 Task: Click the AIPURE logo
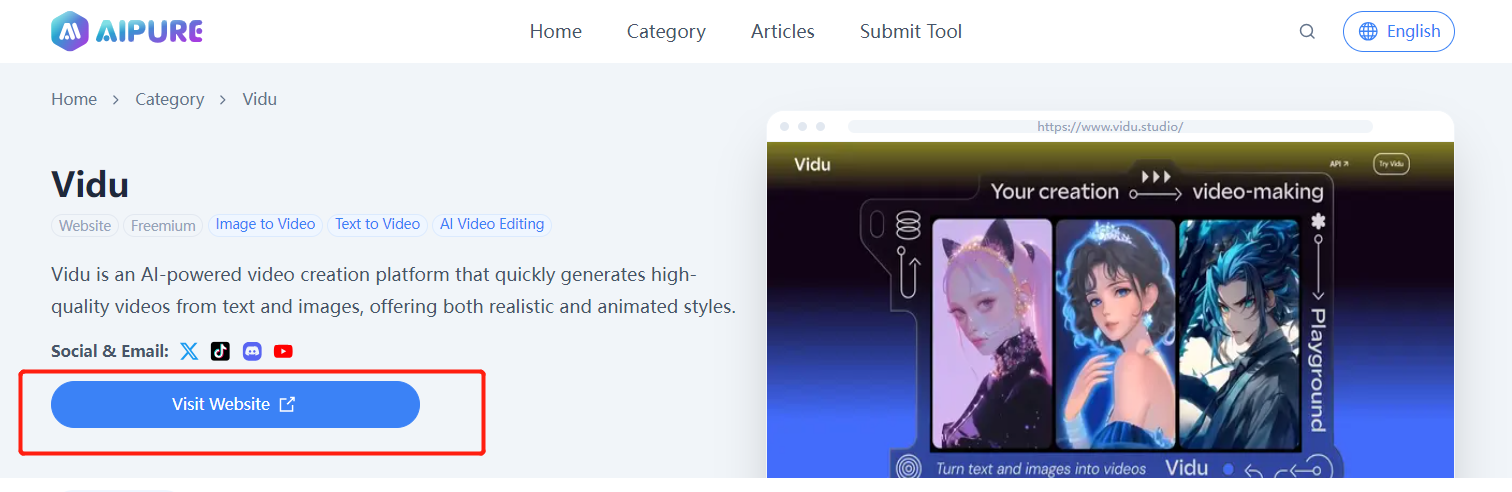[x=127, y=31]
